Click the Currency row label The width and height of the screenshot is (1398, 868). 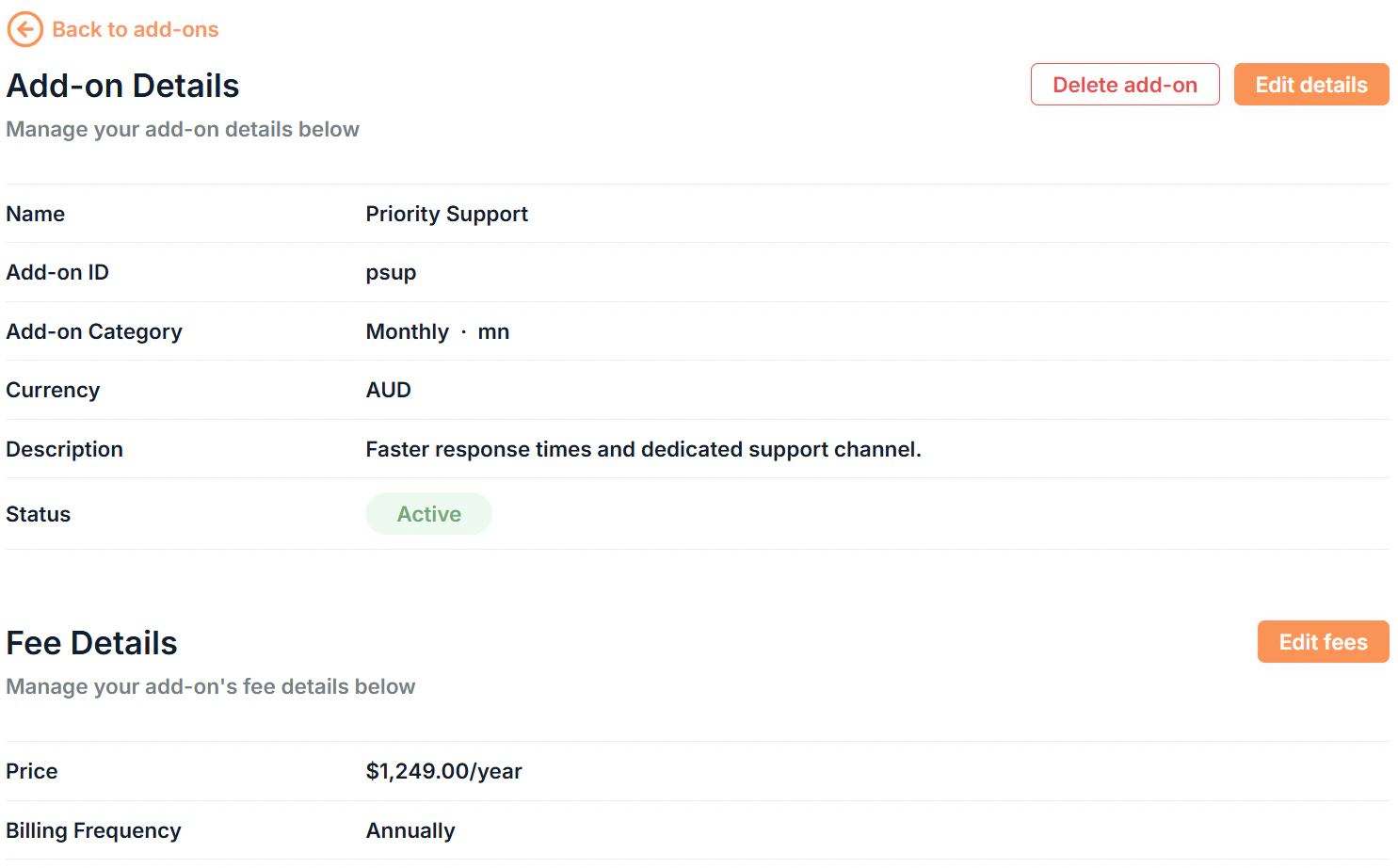click(53, 390)
